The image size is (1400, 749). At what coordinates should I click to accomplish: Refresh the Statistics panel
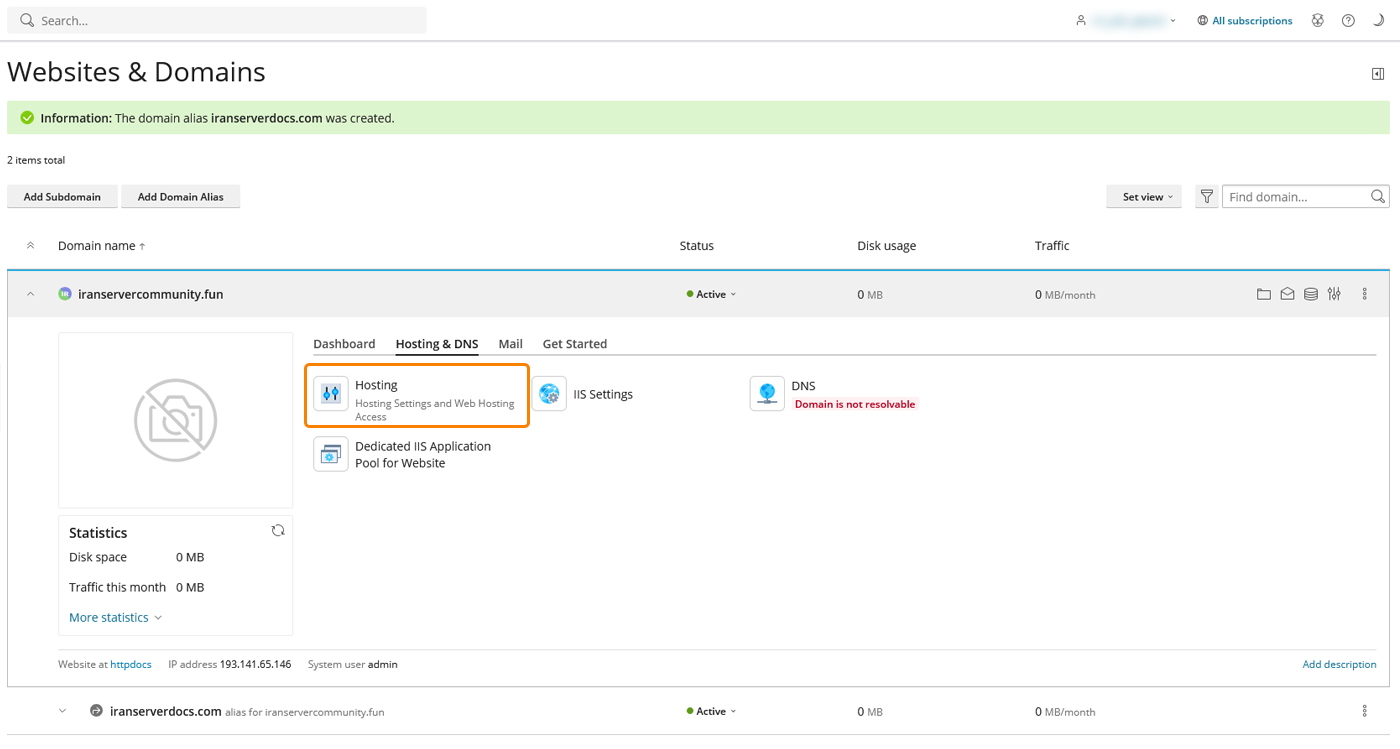coord(278,531)
